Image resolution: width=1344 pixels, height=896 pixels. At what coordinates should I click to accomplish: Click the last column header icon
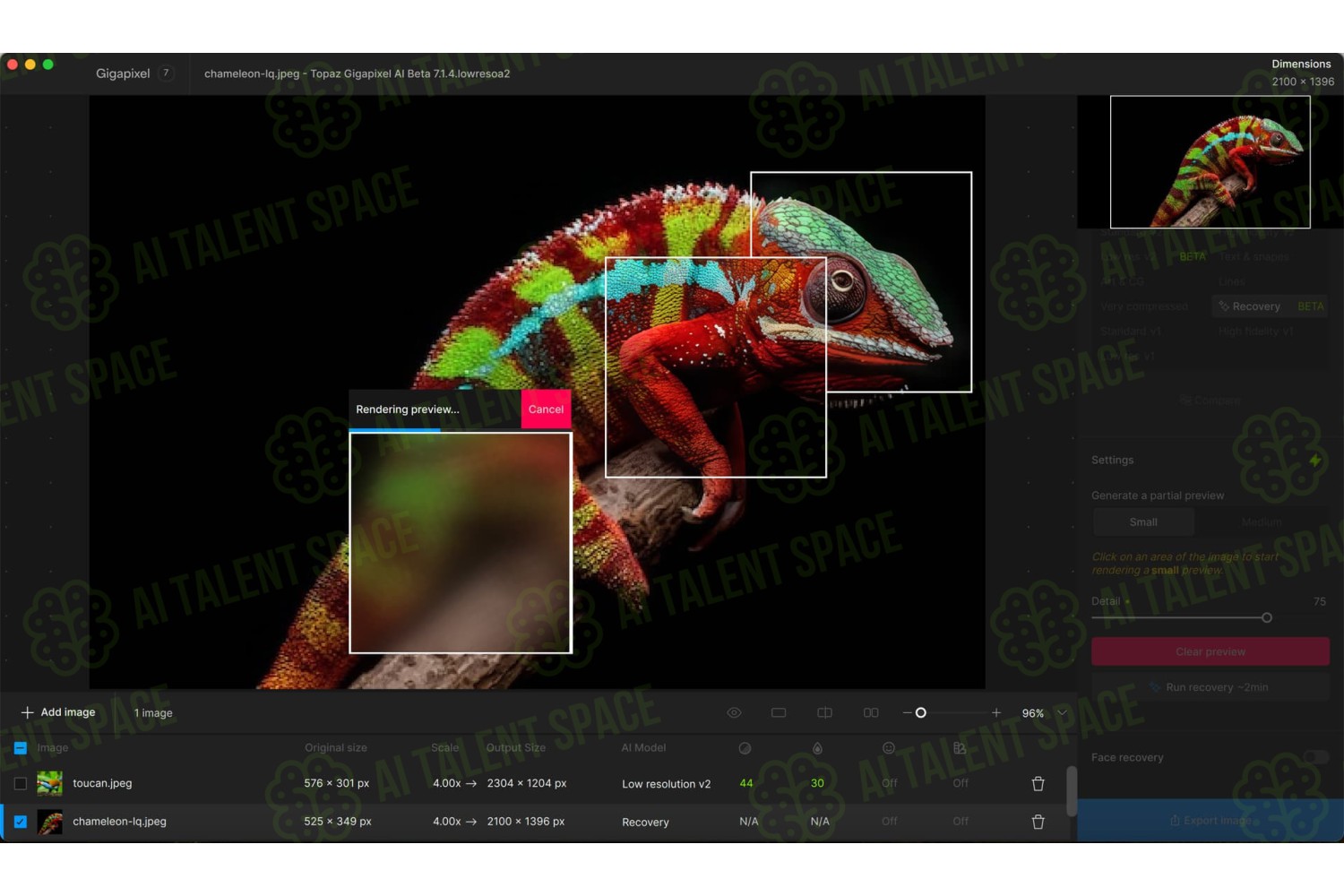[960, 748]
